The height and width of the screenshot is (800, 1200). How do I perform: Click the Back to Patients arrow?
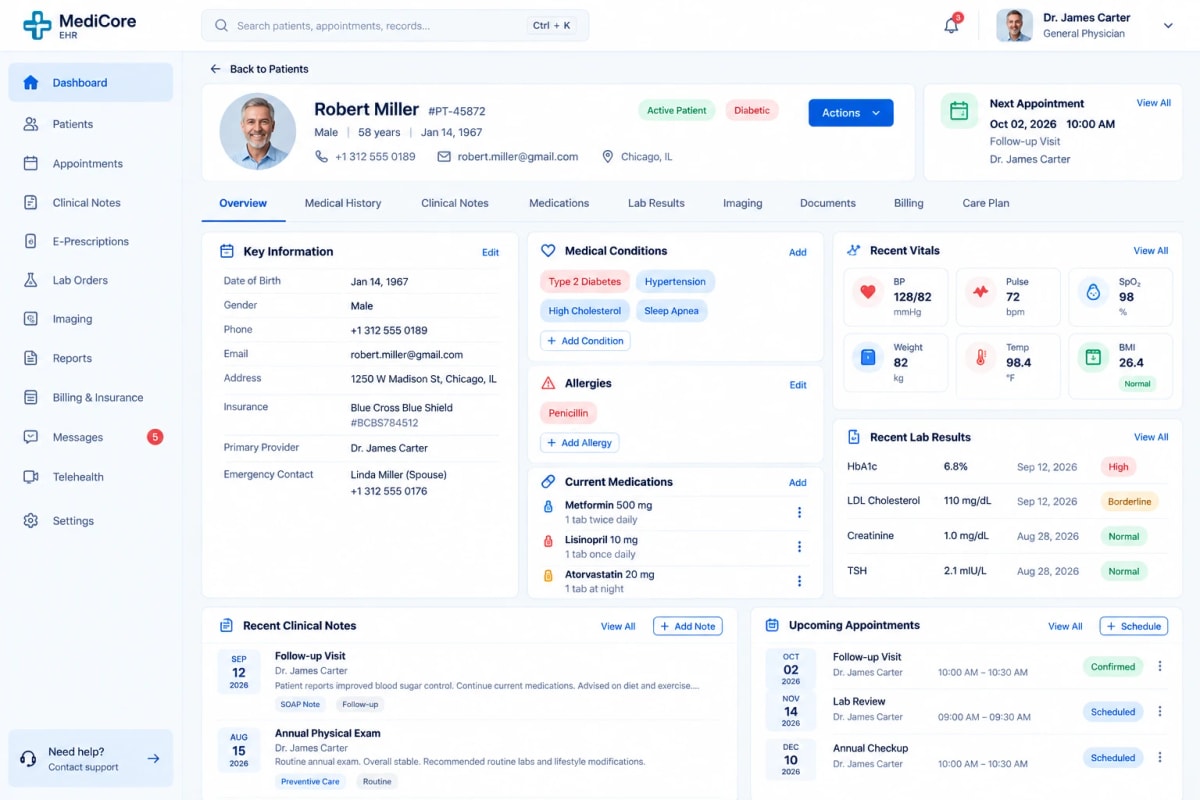point(215,69)
